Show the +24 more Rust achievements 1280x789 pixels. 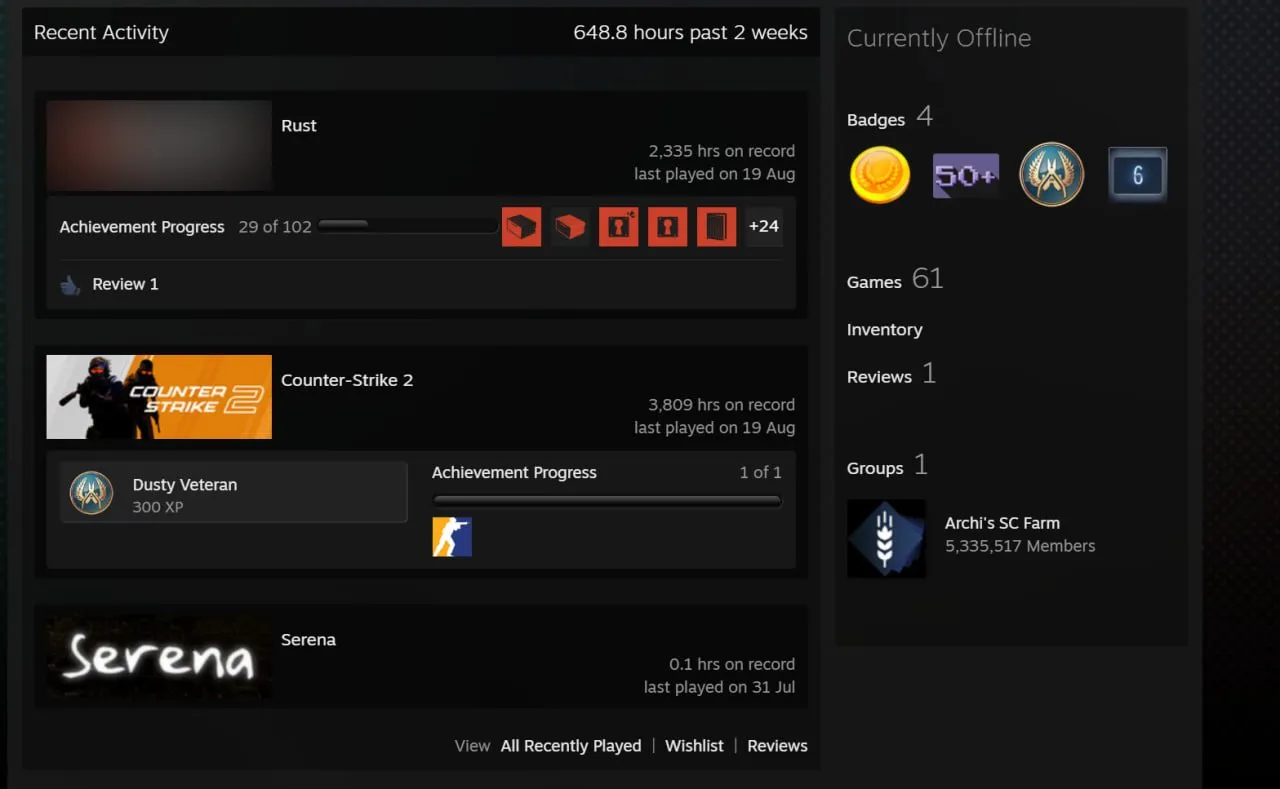764,227
